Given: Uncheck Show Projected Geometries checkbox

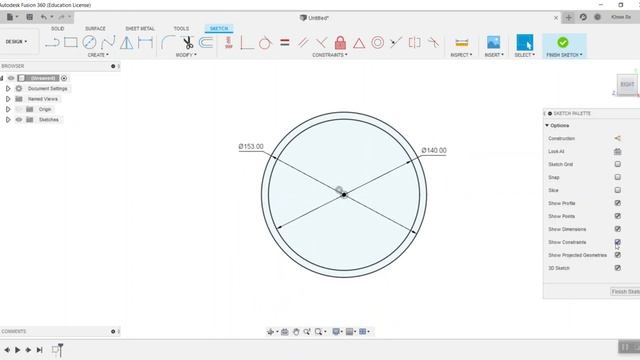Looking at the screenshot, I should 618,255.
